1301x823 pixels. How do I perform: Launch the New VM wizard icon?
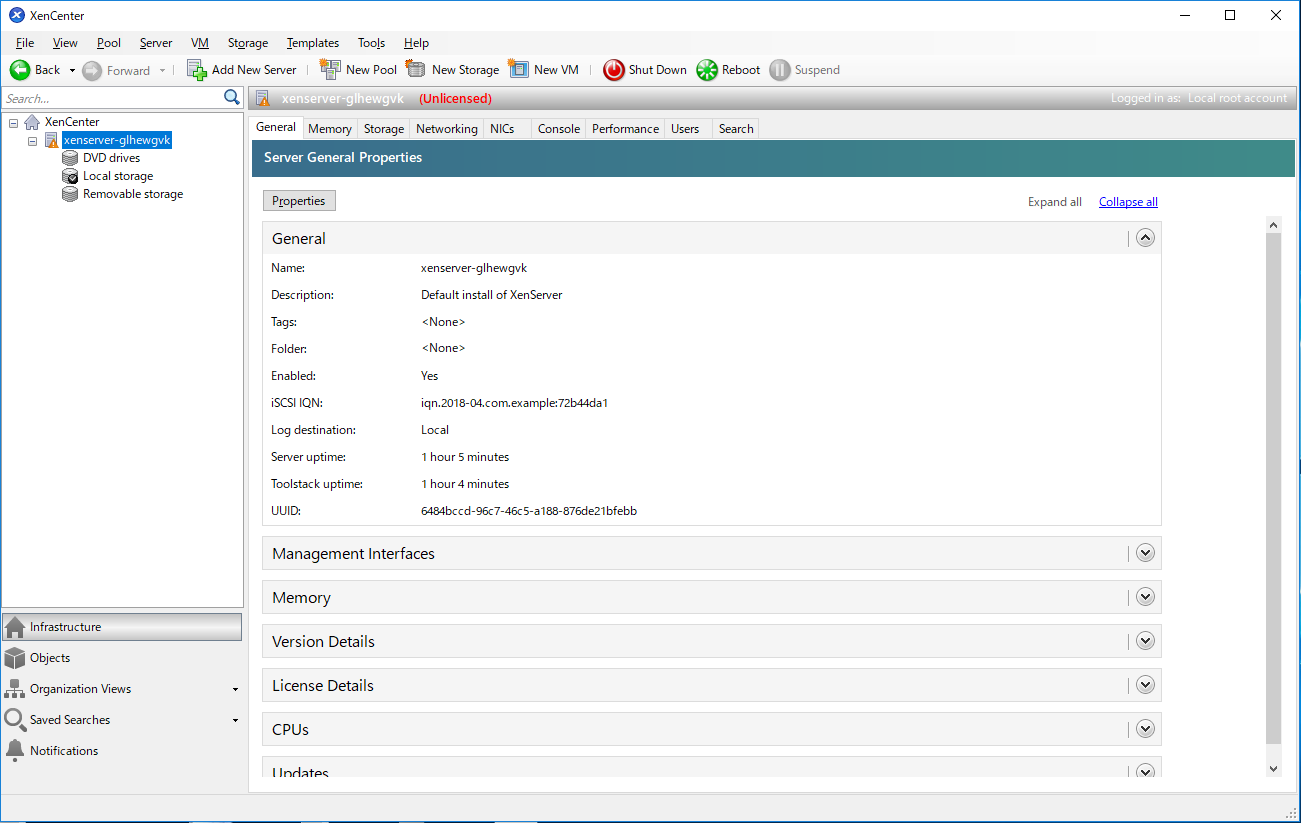tap(519, 69)
